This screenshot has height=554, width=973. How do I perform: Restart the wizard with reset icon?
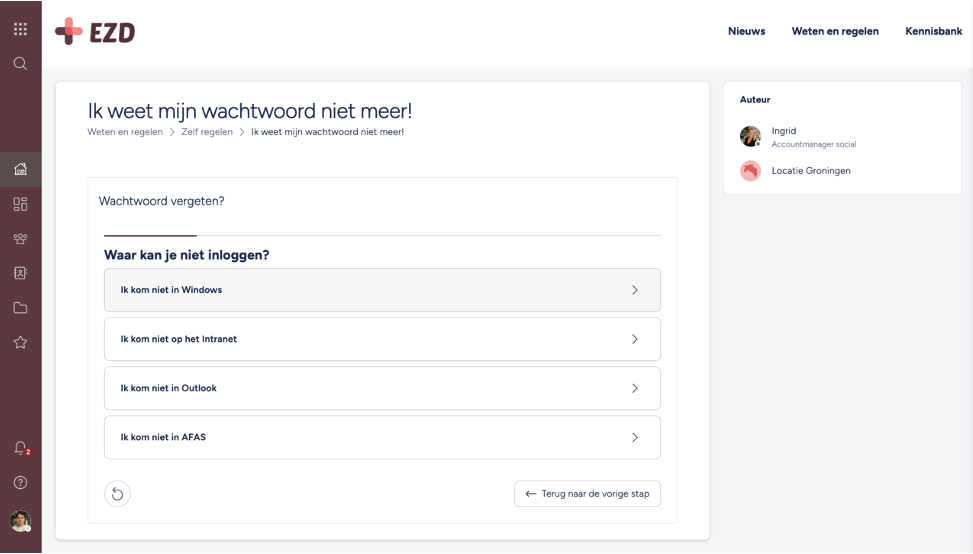tap(117, 494)
